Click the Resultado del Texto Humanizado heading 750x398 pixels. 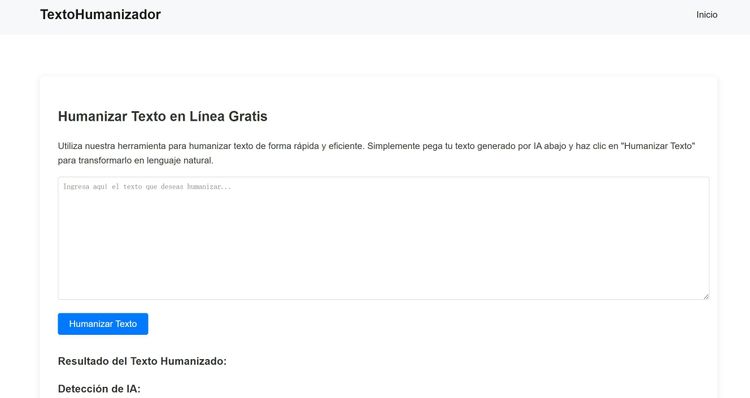click(x=142, y=361)
